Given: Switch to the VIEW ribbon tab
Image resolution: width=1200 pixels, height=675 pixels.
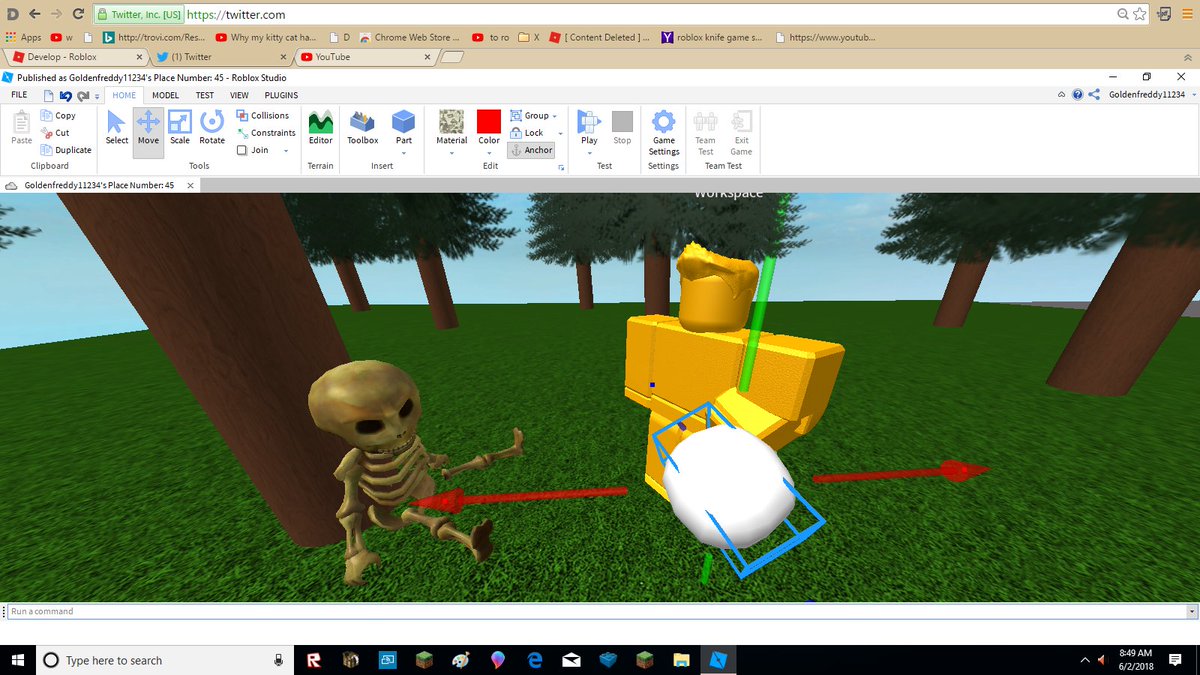Looking at the screenshot, I should pos(239,95).
